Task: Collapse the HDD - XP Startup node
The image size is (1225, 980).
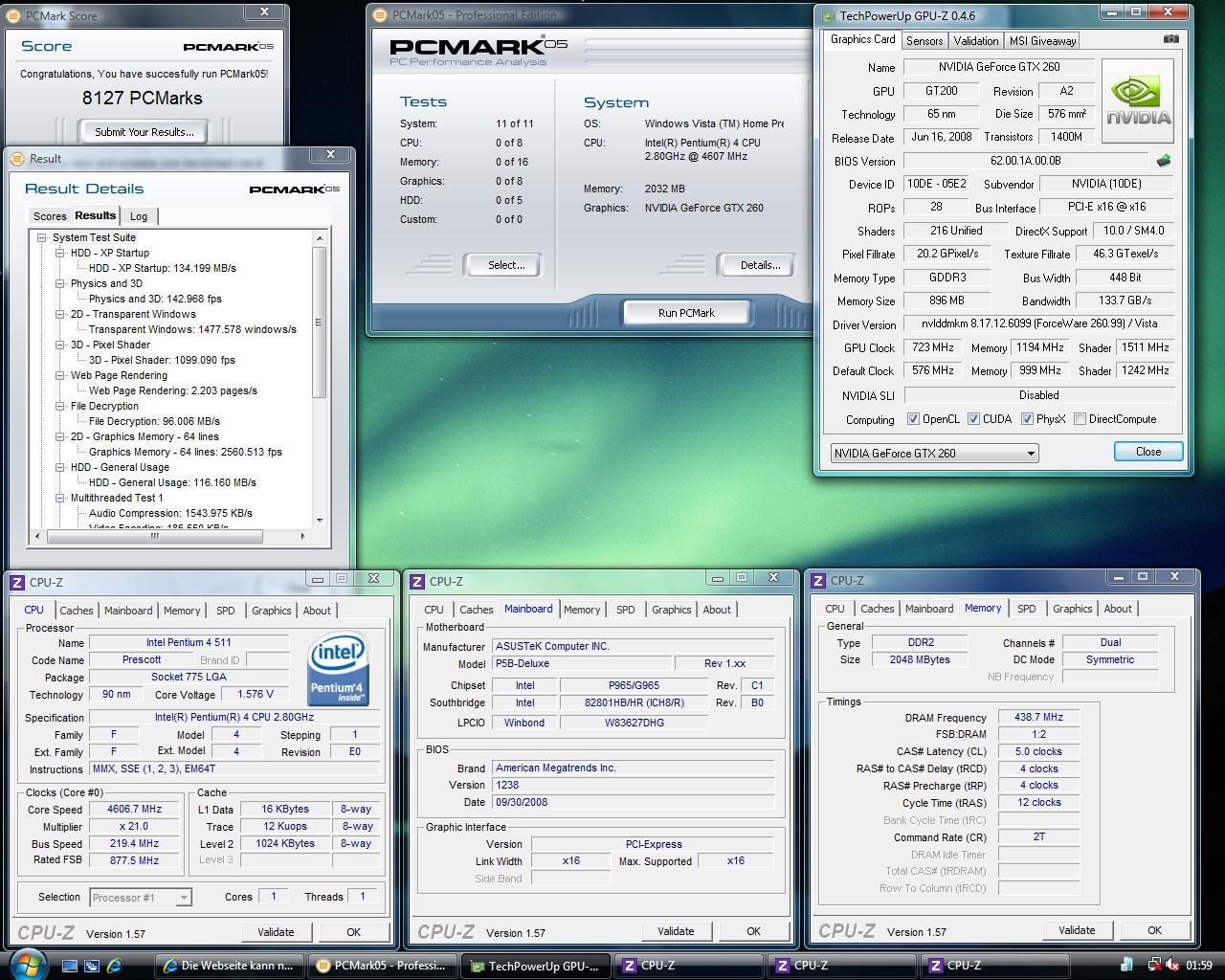Action: click(60, 253)
